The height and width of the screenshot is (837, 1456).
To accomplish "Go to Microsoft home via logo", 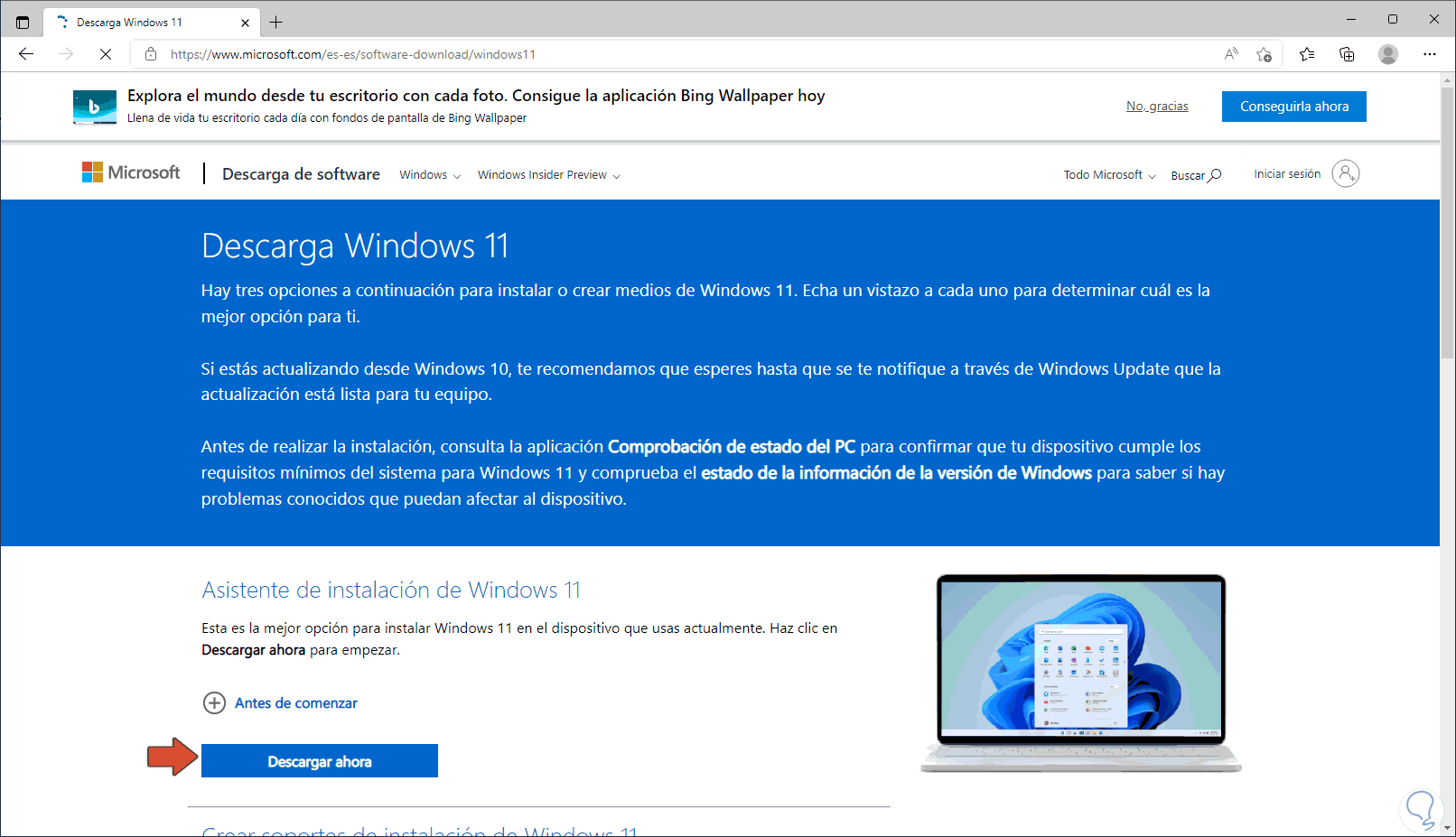I will click(x=131, y=172).
